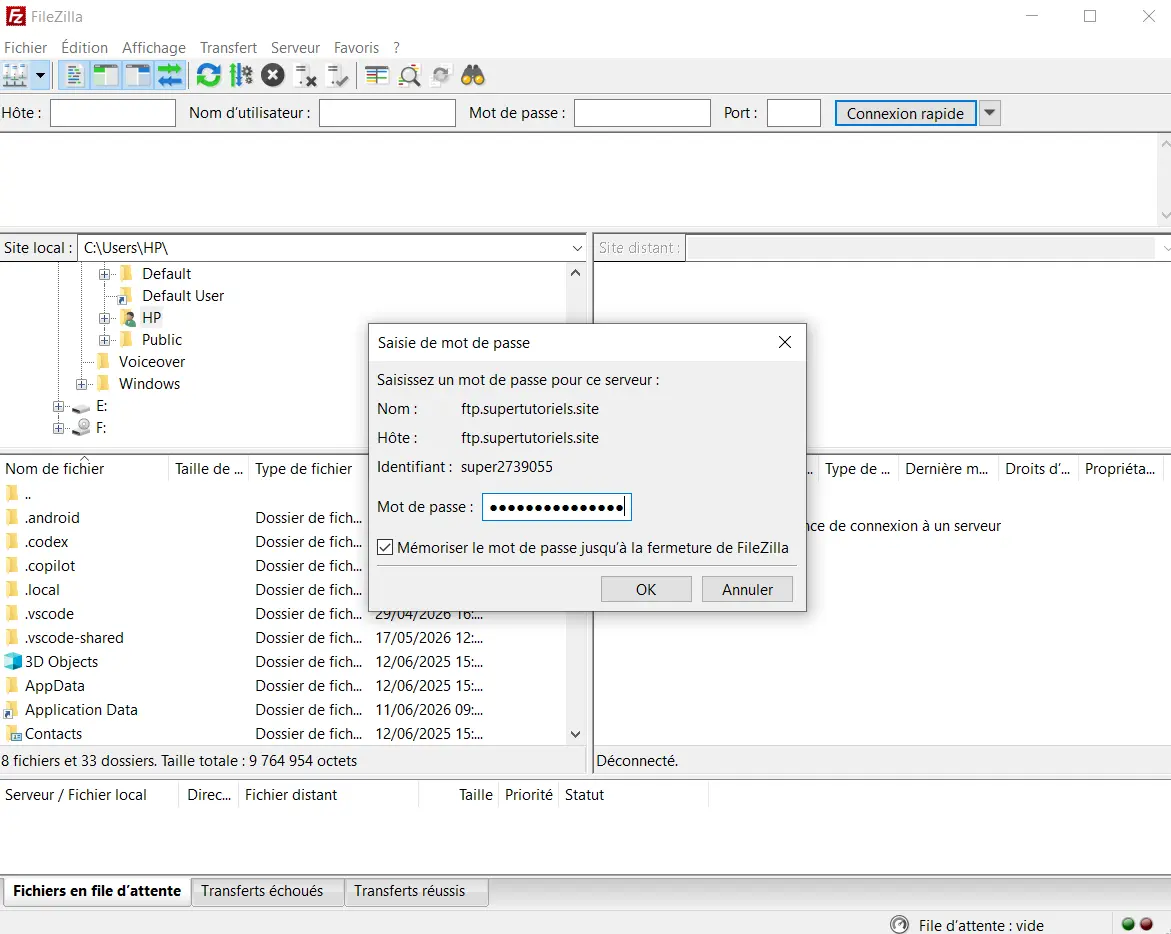
Task: Open the Fichier menu
Action: point(25,48)
